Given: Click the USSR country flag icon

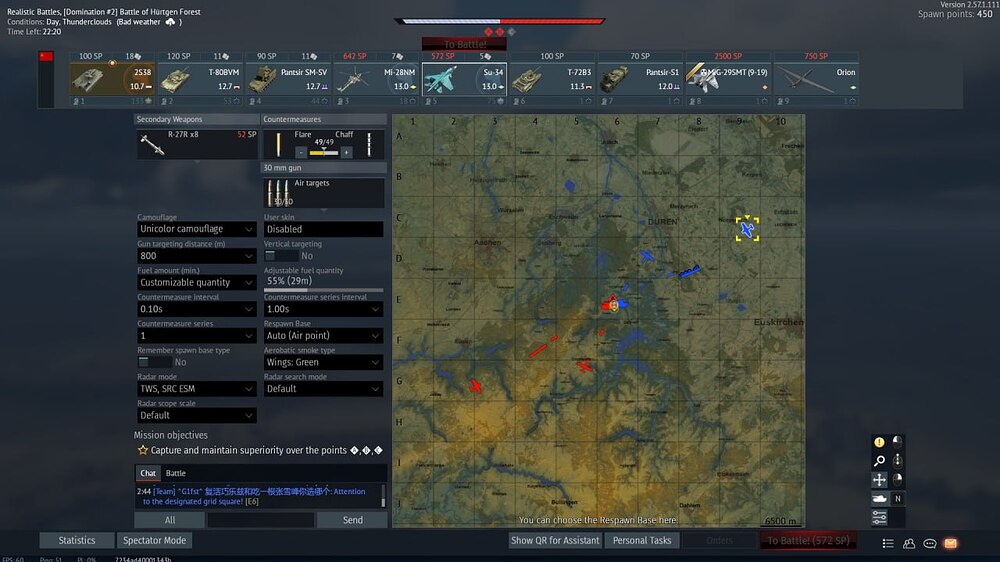Looking at the screenshot, I should (x=46, y=56).
